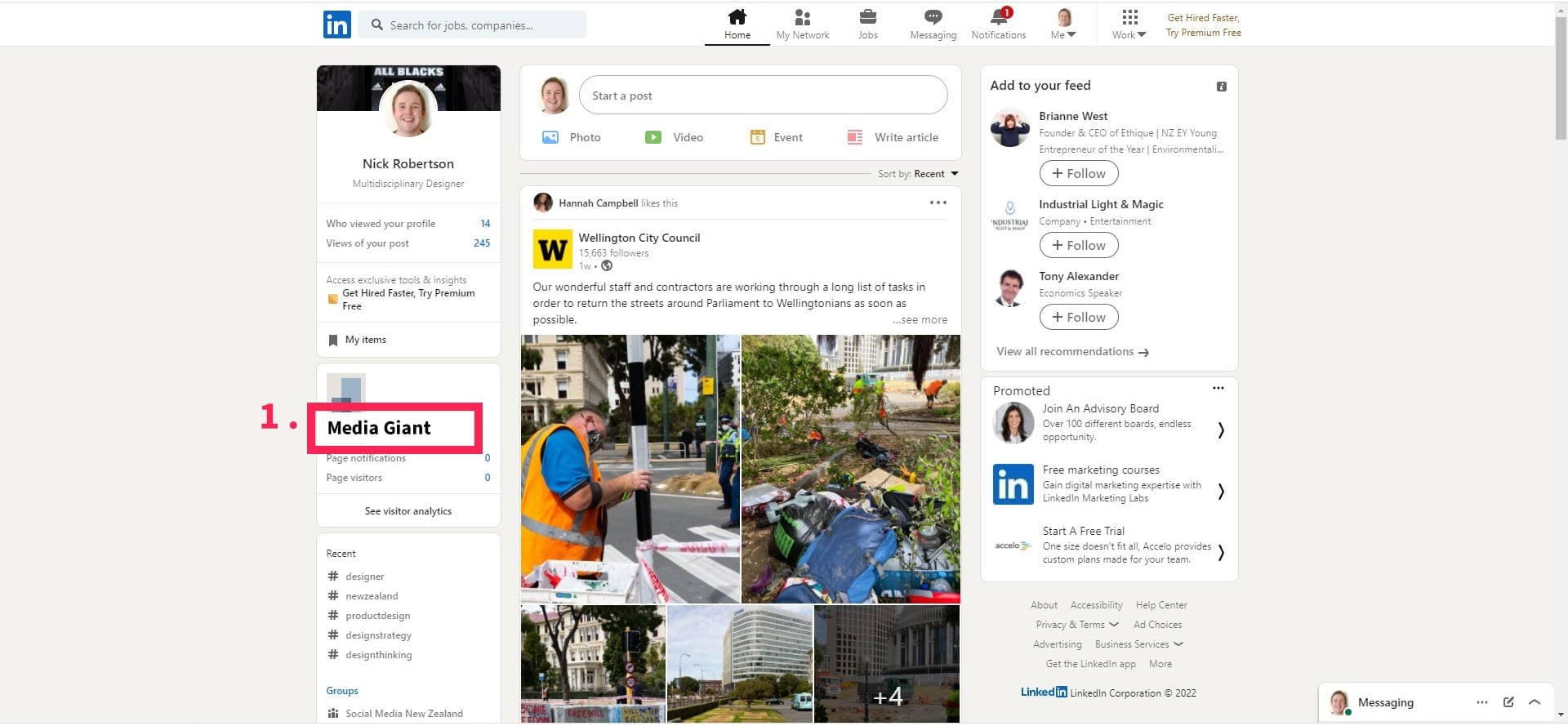Click the search for jobs field
The image size is (1568, 726).
coord(473,25)
